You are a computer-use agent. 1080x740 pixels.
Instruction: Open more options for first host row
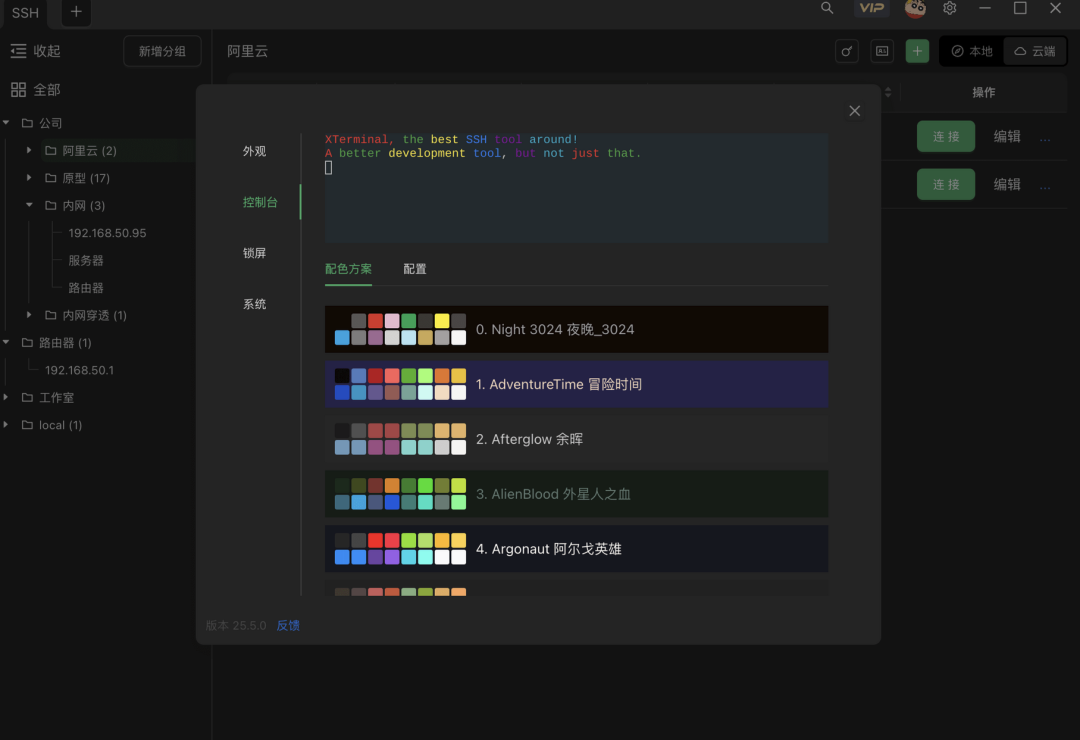[1045, 138]
